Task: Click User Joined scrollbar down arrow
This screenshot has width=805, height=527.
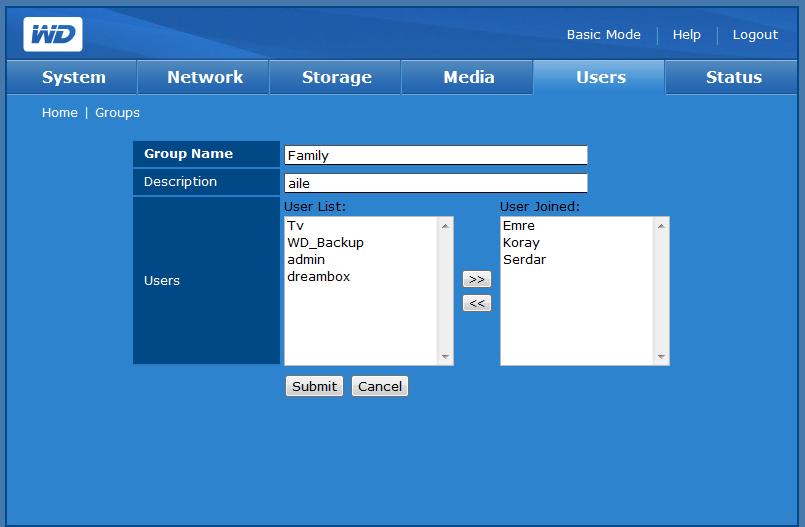Action: click(x=661, y=356)
